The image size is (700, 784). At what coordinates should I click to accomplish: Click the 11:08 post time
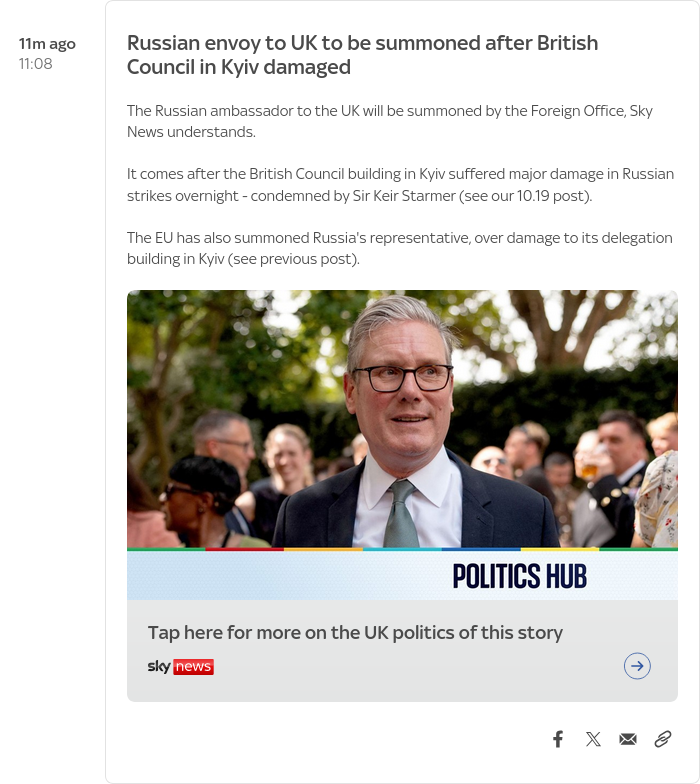[36, 64]
